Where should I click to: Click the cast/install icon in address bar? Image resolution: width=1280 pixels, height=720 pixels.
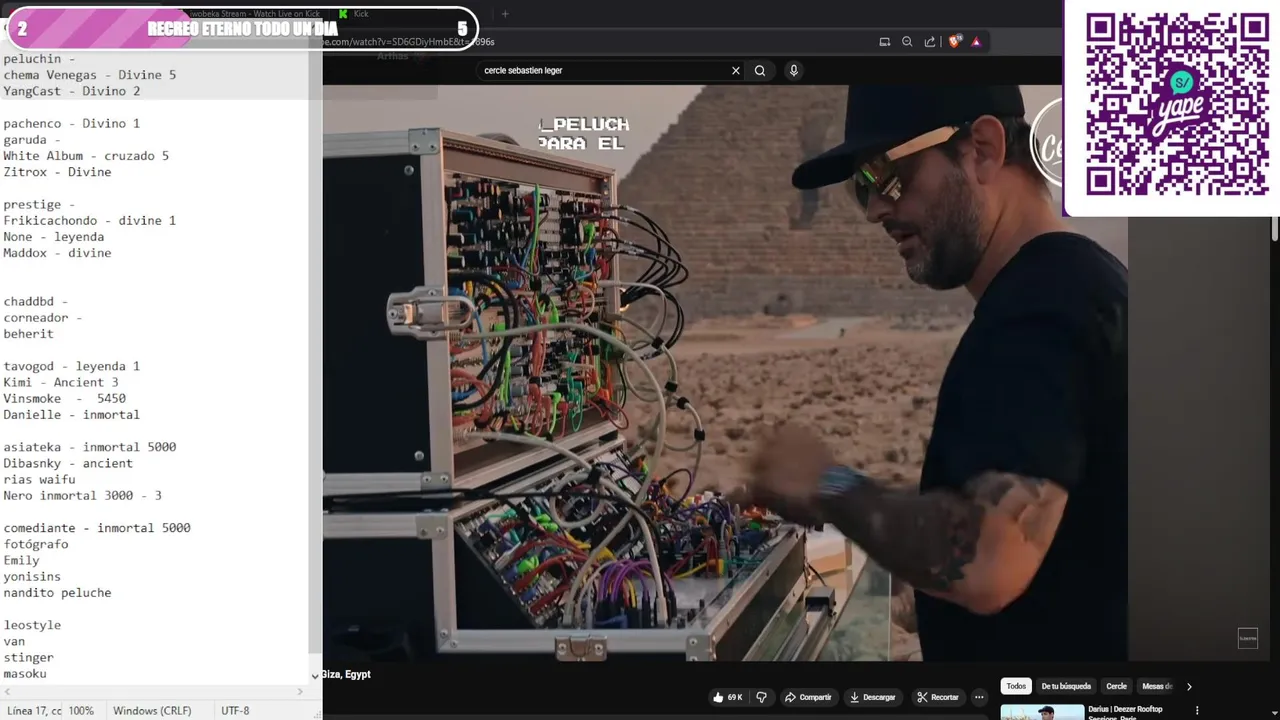885,42
